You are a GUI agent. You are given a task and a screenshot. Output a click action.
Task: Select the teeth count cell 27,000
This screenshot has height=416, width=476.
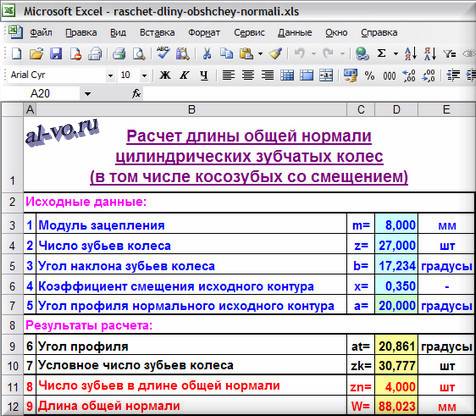[396, 245]
